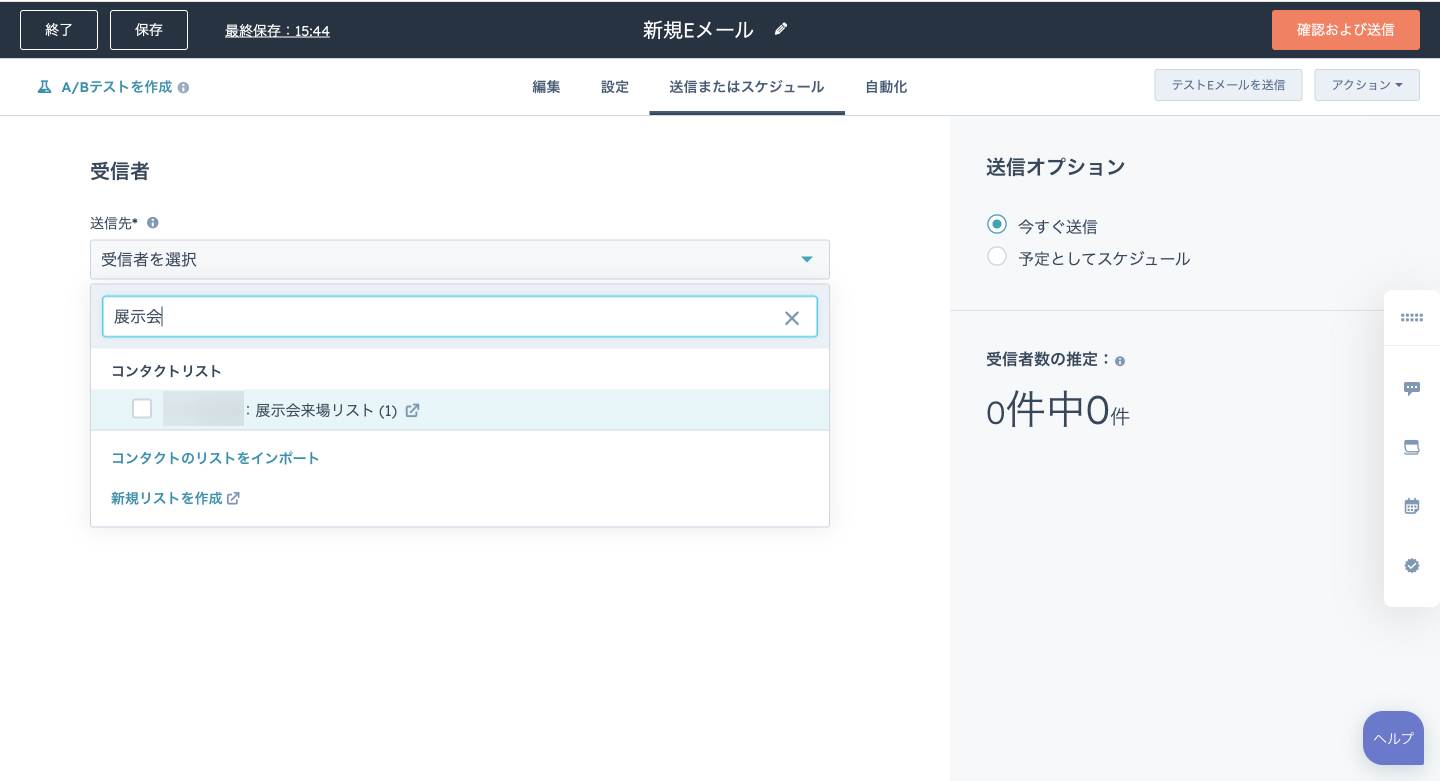1440x781 pixels.
Task: Open the 送信またはスケジュール tab
Action: pos(747,87)
